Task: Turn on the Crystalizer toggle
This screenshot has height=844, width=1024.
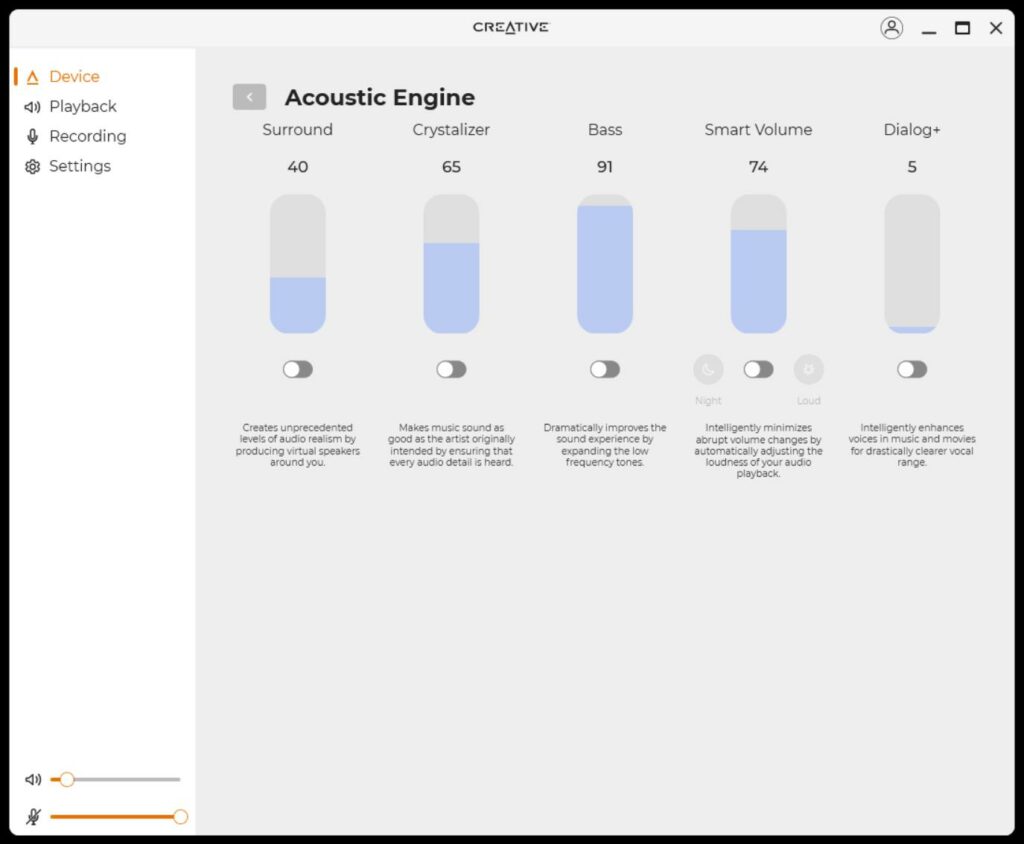Action: coord(451,370)
